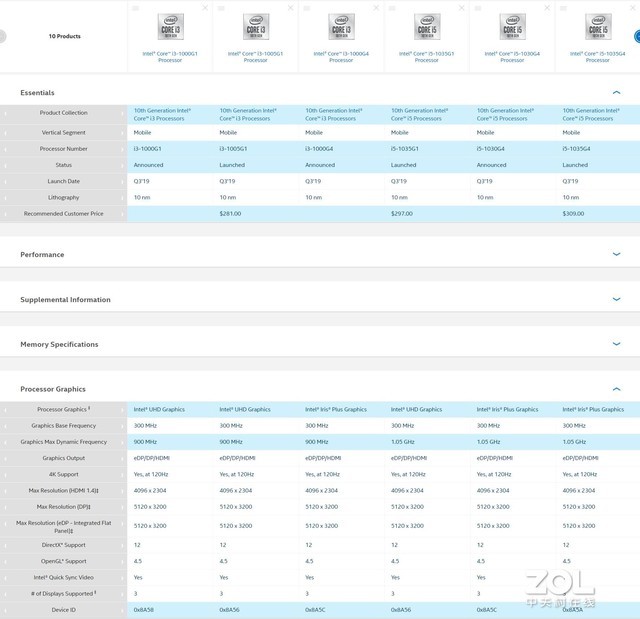Collapse the Processor Graphics section chevron
The image size is (640, 619).
point(616,389)
